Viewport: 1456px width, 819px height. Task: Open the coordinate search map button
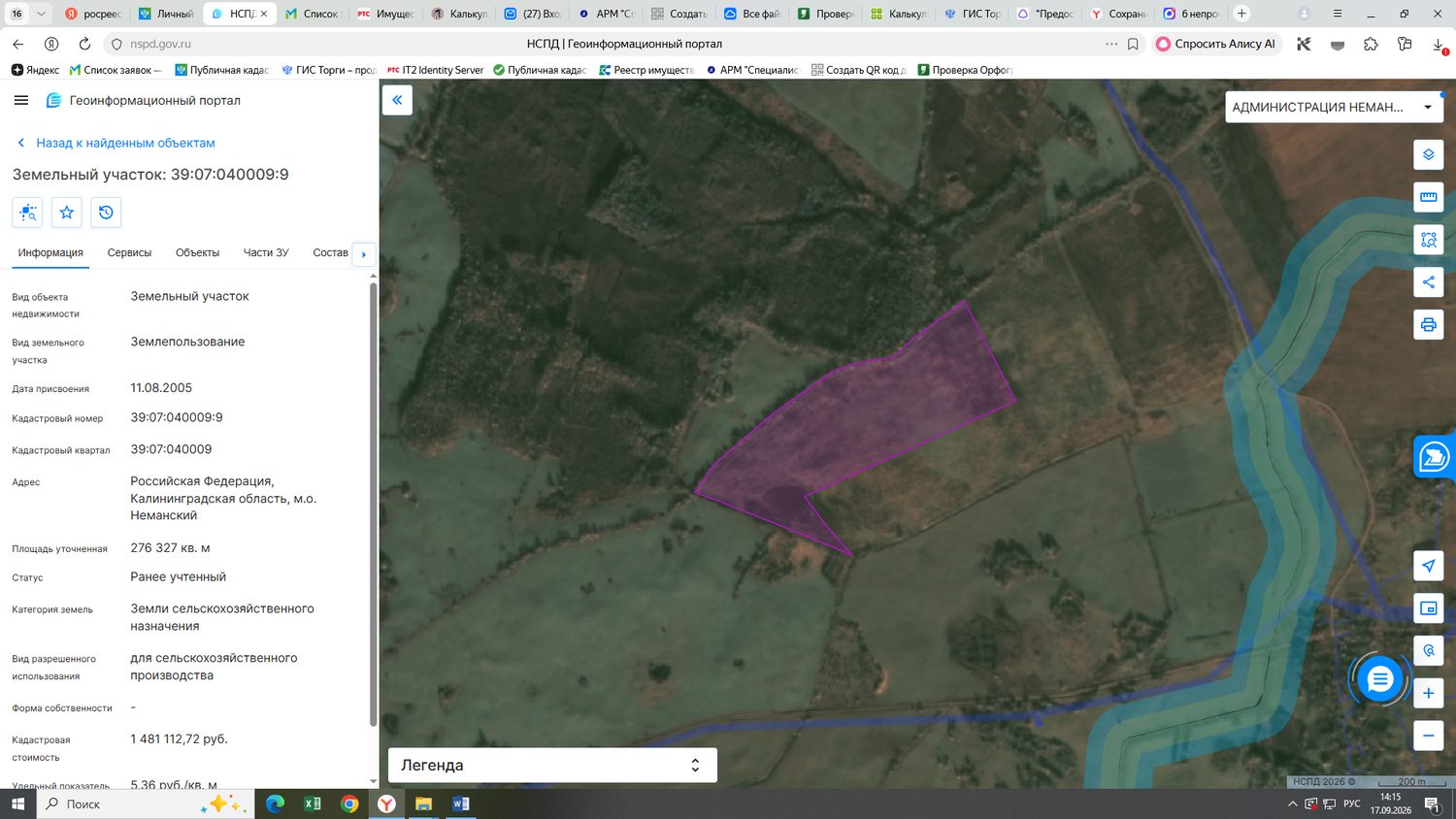tap(1428, 650)
